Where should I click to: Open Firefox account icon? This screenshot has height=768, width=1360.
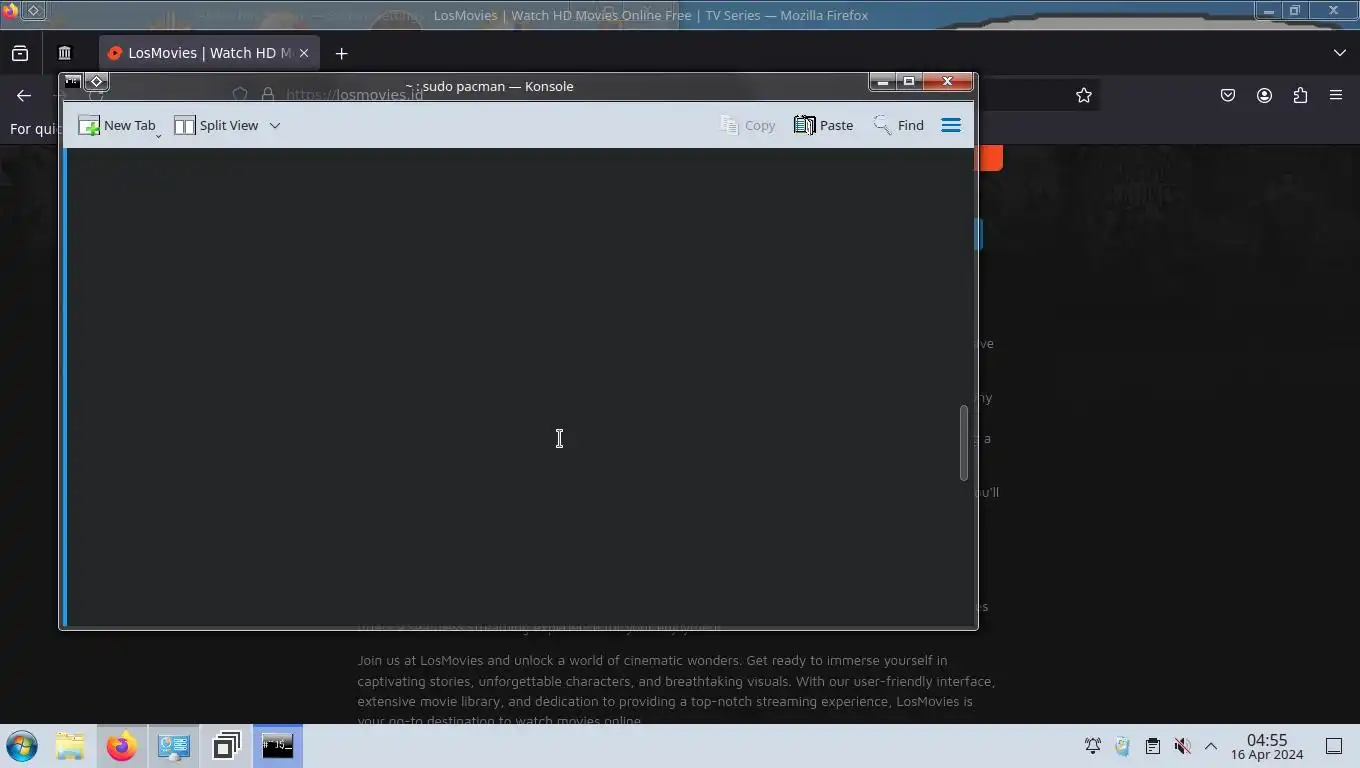coord(1264,95)
